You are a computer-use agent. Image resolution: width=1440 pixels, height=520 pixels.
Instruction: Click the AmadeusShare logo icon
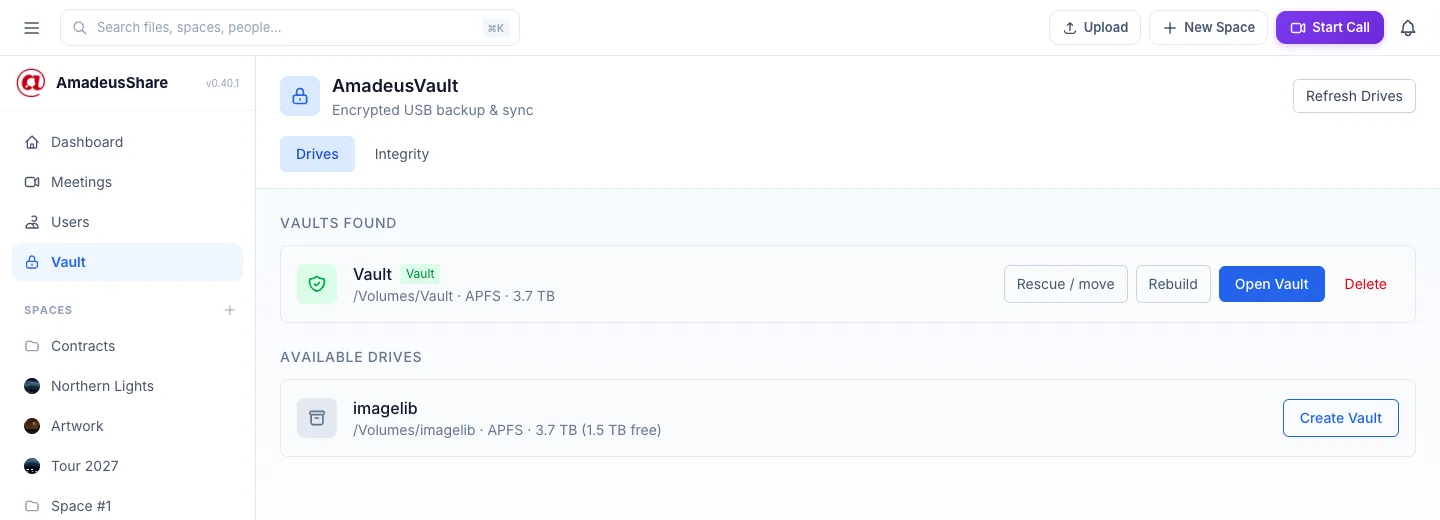click(31, 83)
